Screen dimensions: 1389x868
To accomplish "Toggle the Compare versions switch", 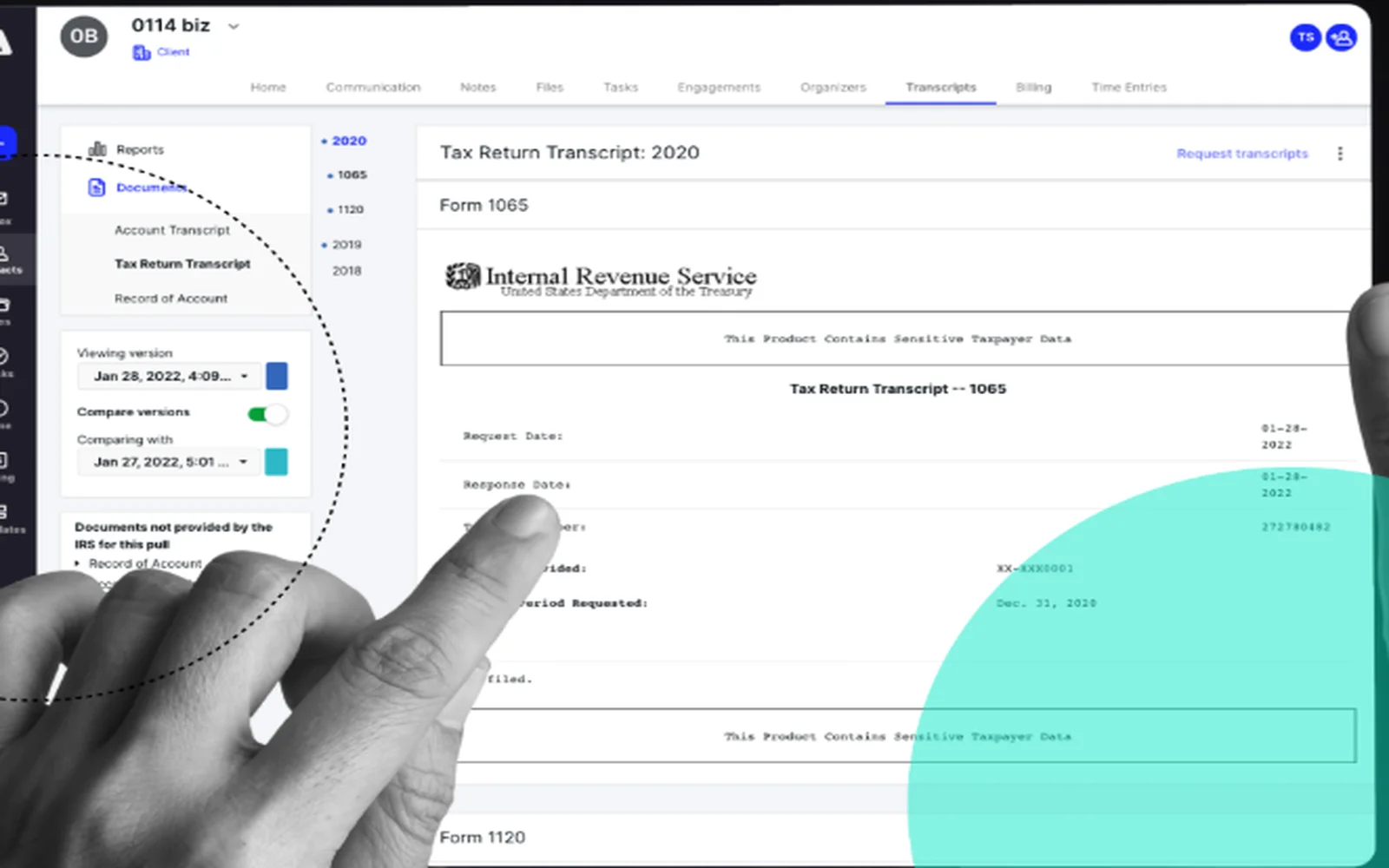I will [x=267, y=414].
